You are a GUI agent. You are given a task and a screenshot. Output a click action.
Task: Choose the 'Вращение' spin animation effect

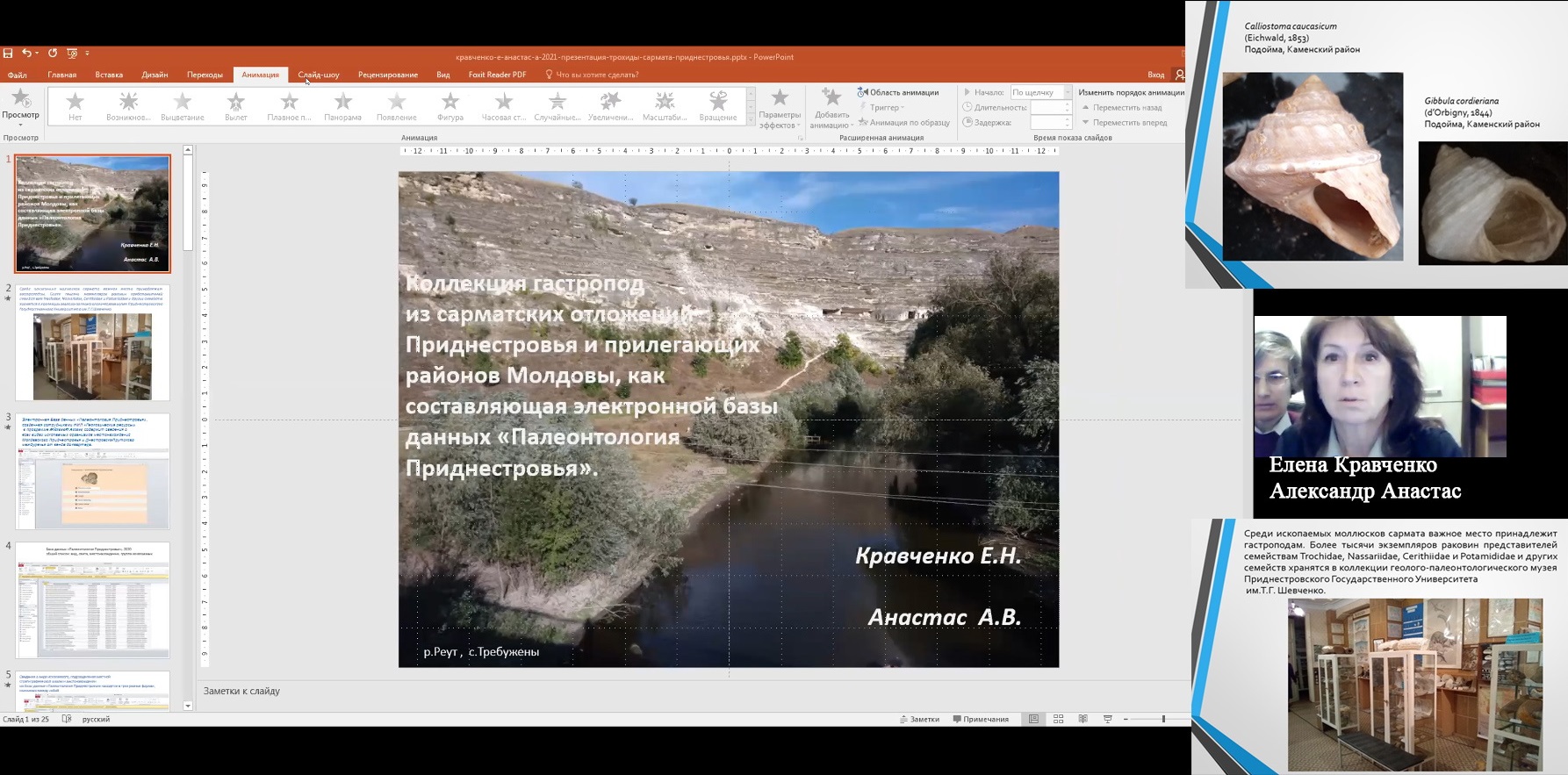coord(717,106)
